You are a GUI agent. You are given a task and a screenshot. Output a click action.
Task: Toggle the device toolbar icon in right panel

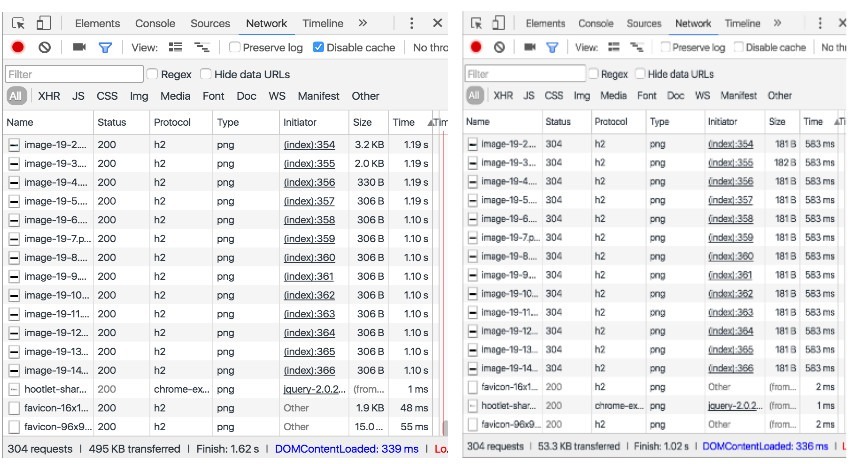(x=499, y=23)
